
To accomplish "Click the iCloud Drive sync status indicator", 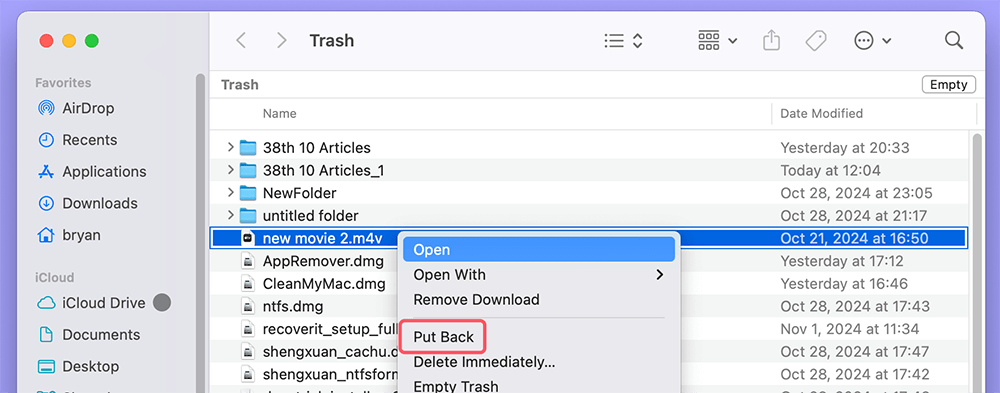I will tap(162, 302).
